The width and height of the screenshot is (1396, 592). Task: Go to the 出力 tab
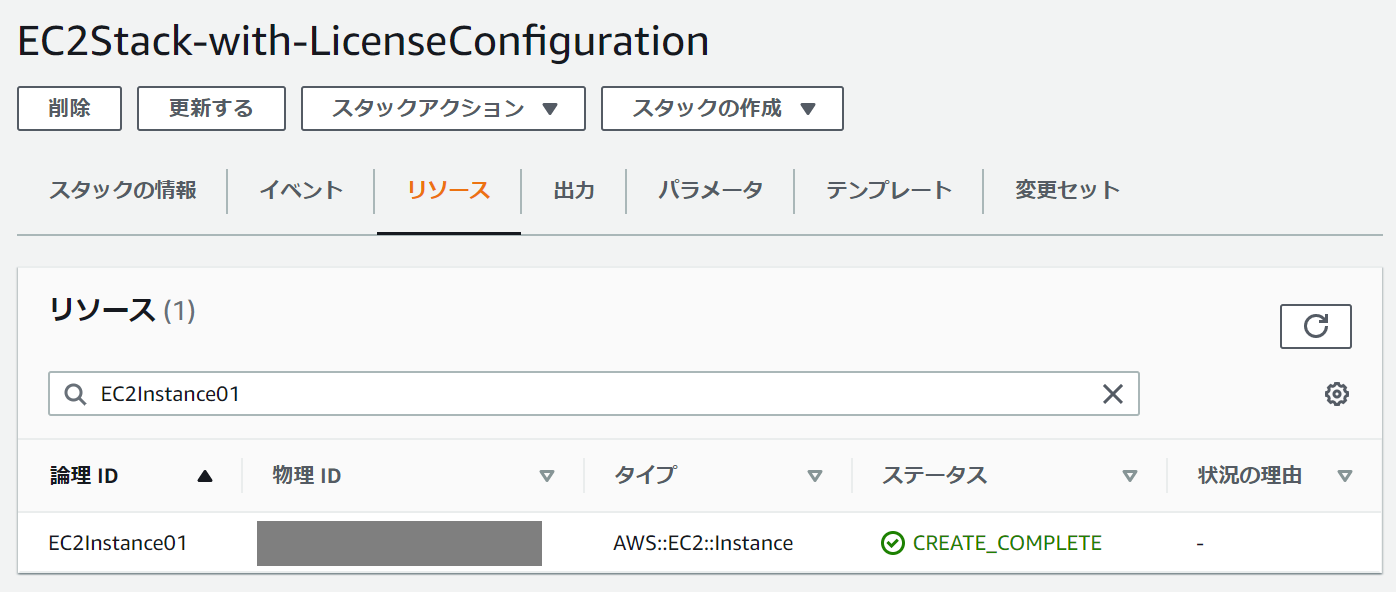click(574, 190)
